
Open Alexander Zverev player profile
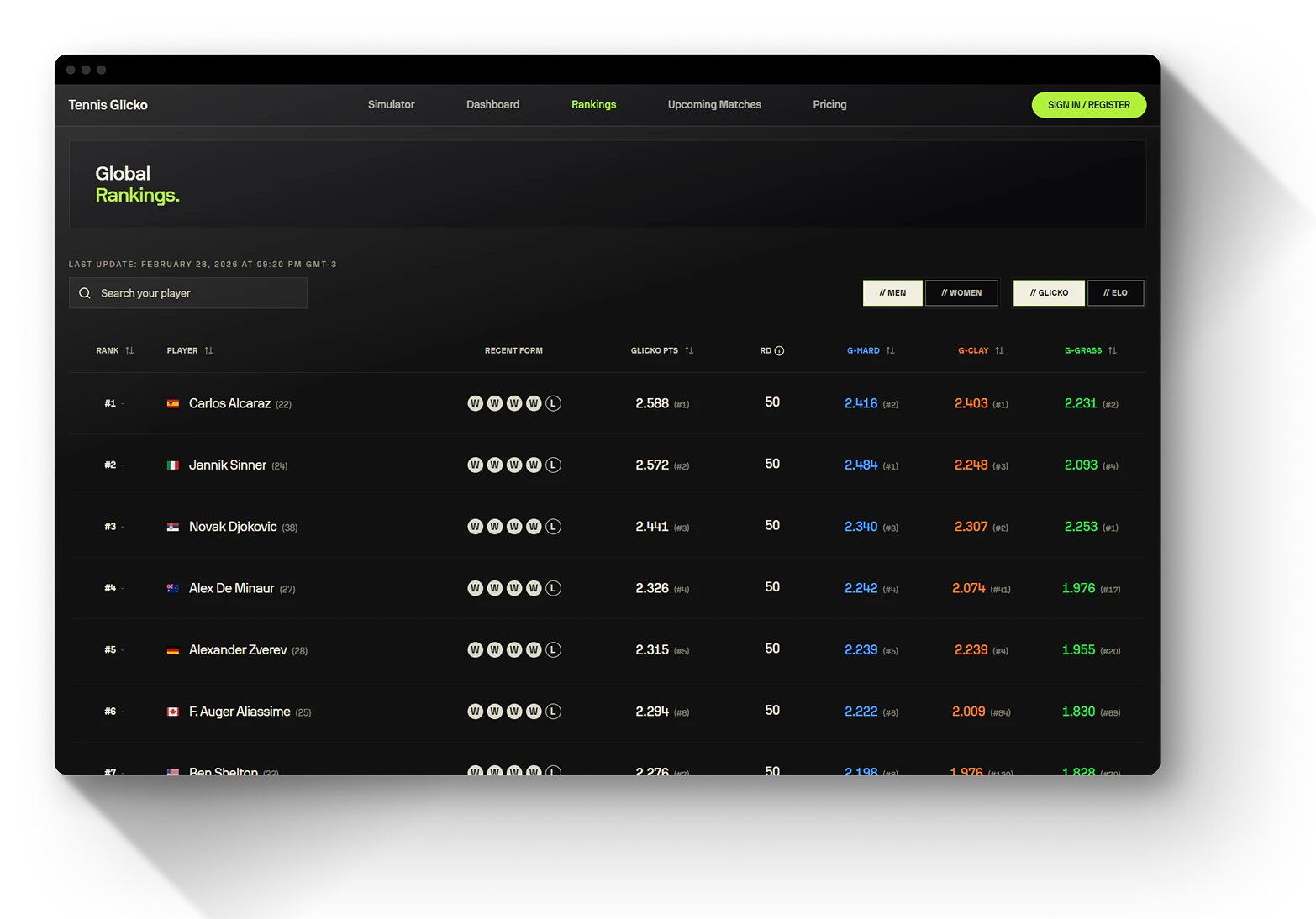click(238, 649)
